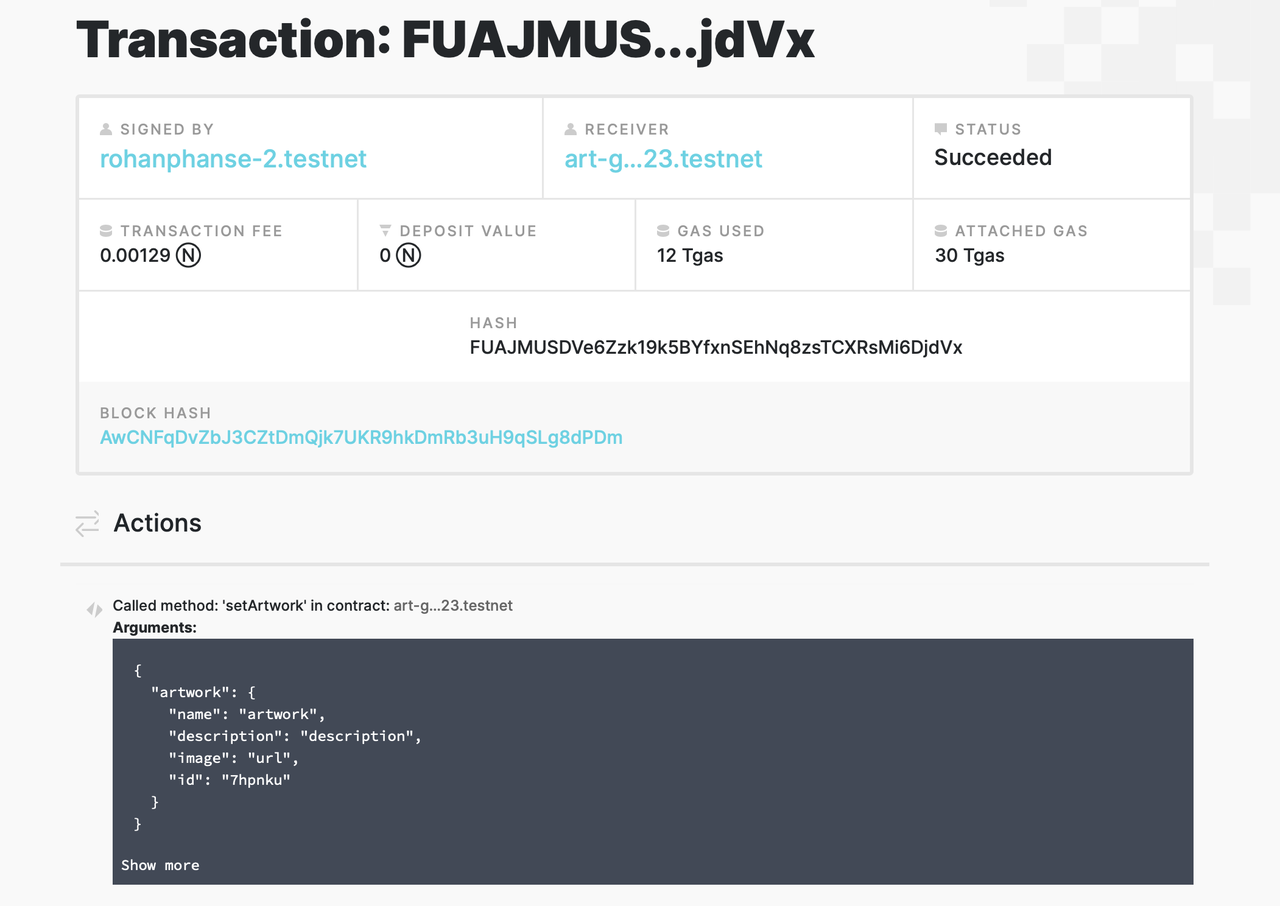Click the NEAR symbol after deposit value 0
The width and height of the screenshot is (1280, 906).
click(x=408, y=255)
